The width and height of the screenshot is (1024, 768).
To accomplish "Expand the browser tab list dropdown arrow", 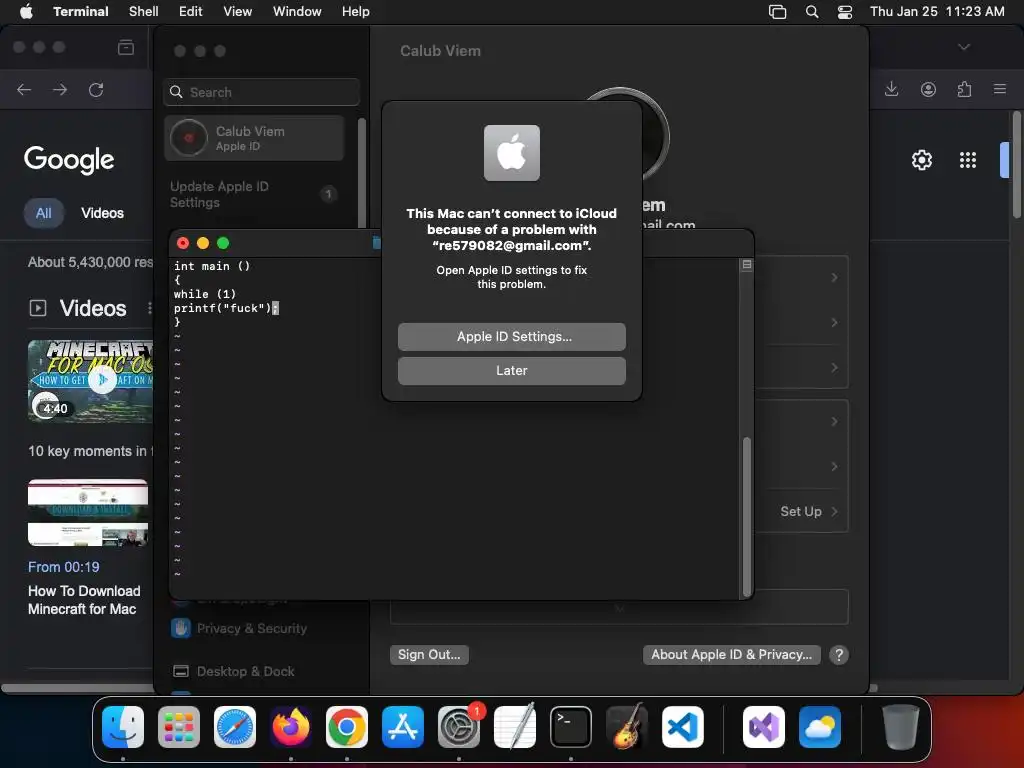I will 964,47.
